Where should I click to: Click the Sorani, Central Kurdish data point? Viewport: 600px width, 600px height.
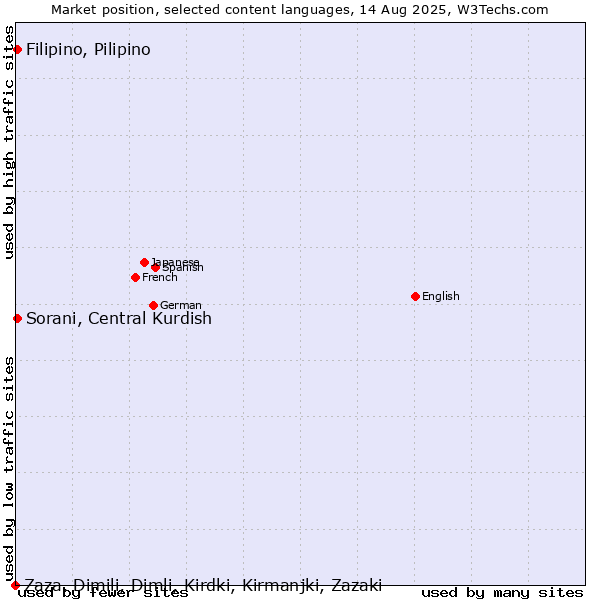18,318
